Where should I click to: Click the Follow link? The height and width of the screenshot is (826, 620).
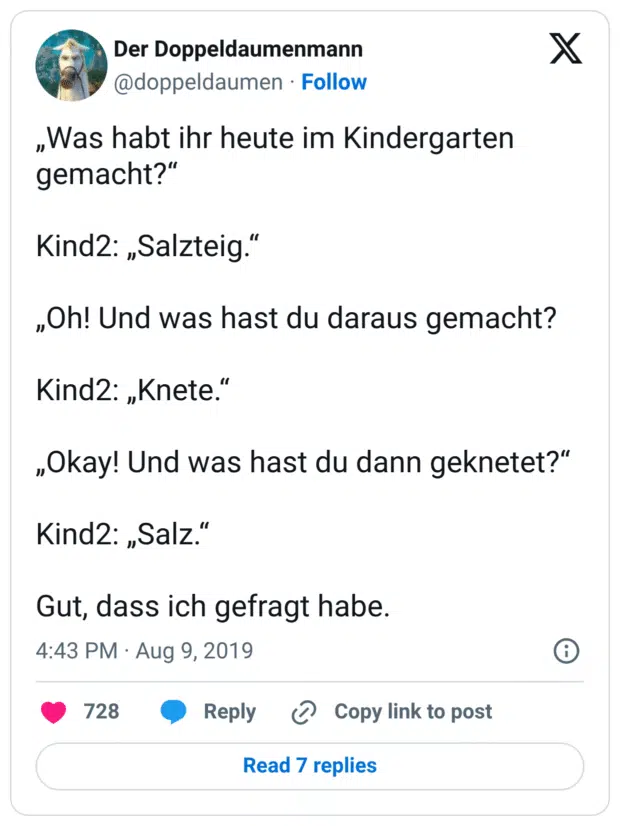pos(334,82)
